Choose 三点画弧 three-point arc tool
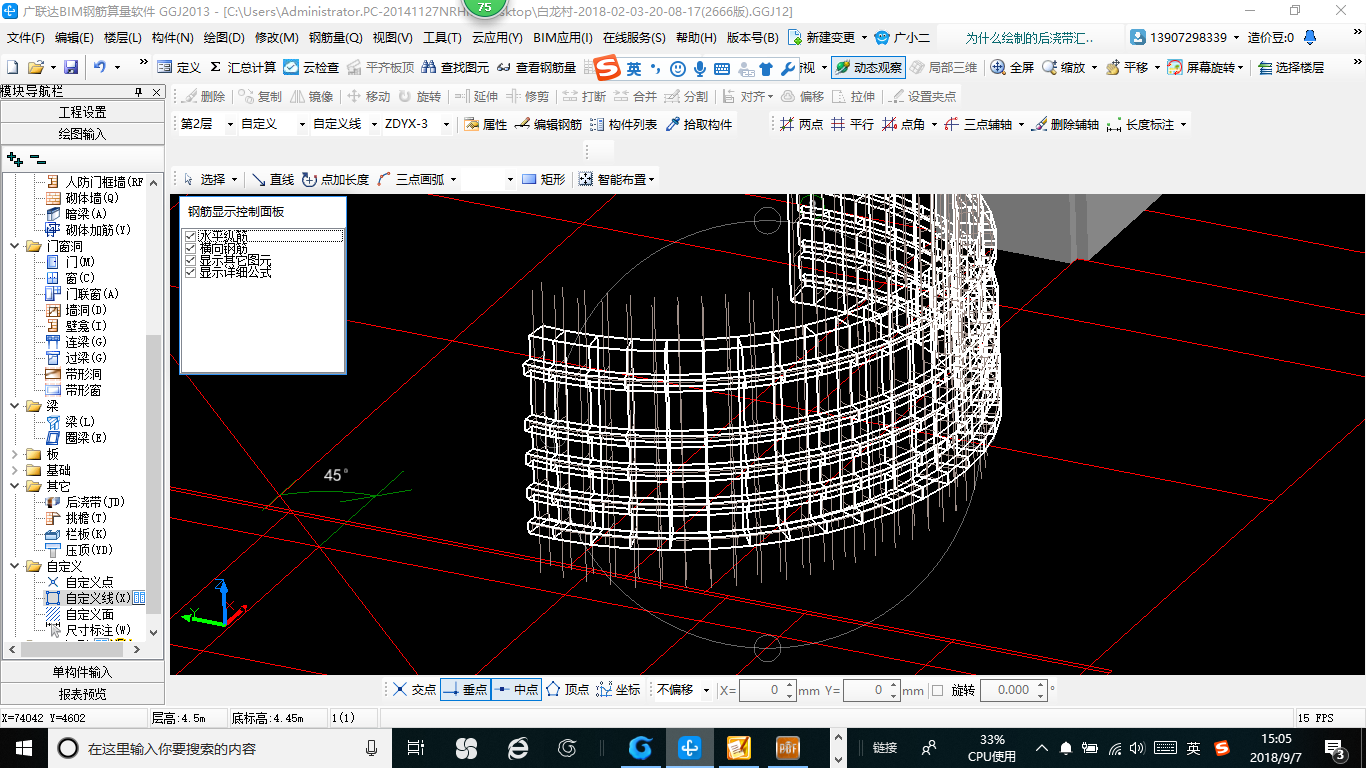 [x=411, y=179]
